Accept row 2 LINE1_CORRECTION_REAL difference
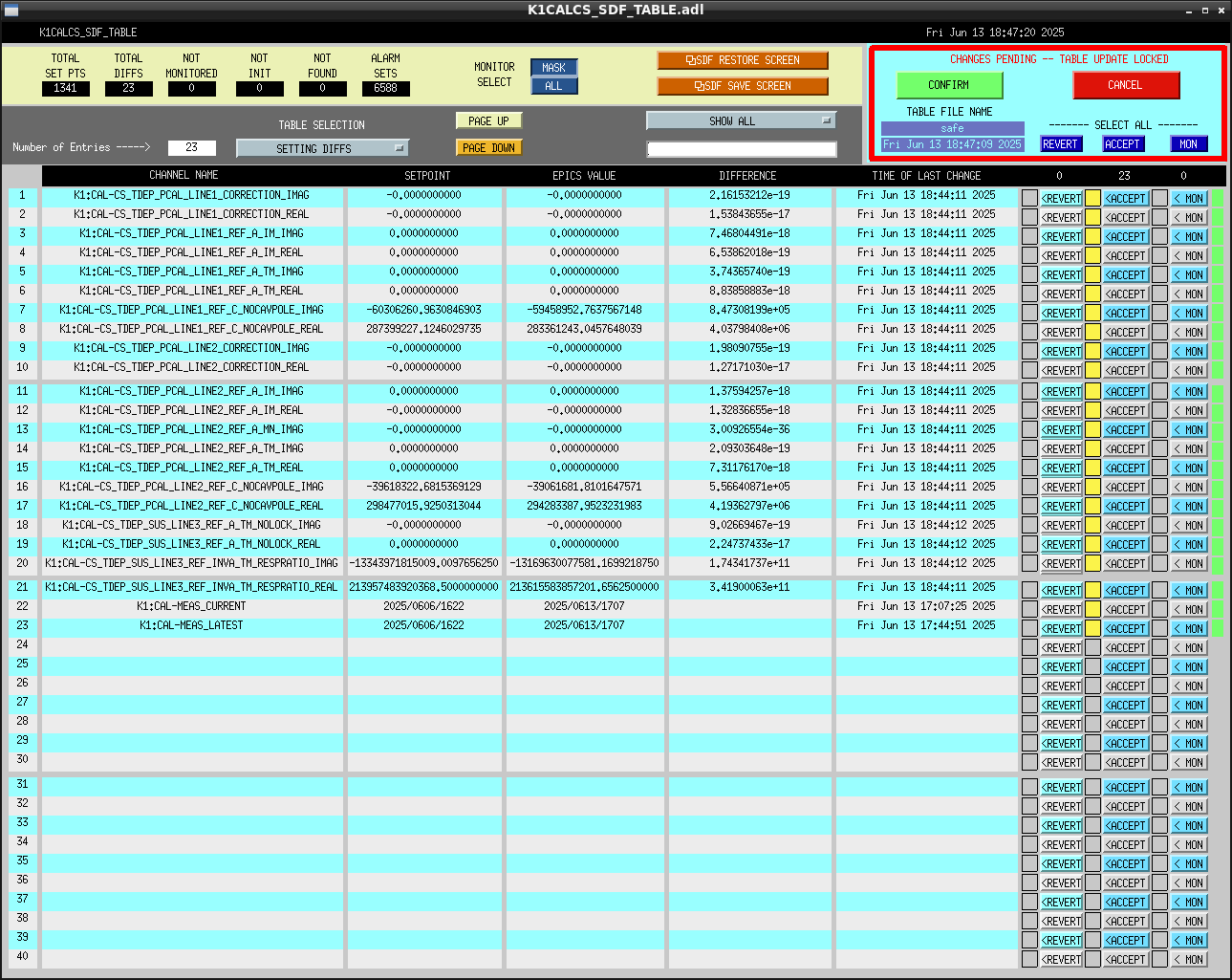The width and height of the screenshot is (1232, 980). 1126,218
